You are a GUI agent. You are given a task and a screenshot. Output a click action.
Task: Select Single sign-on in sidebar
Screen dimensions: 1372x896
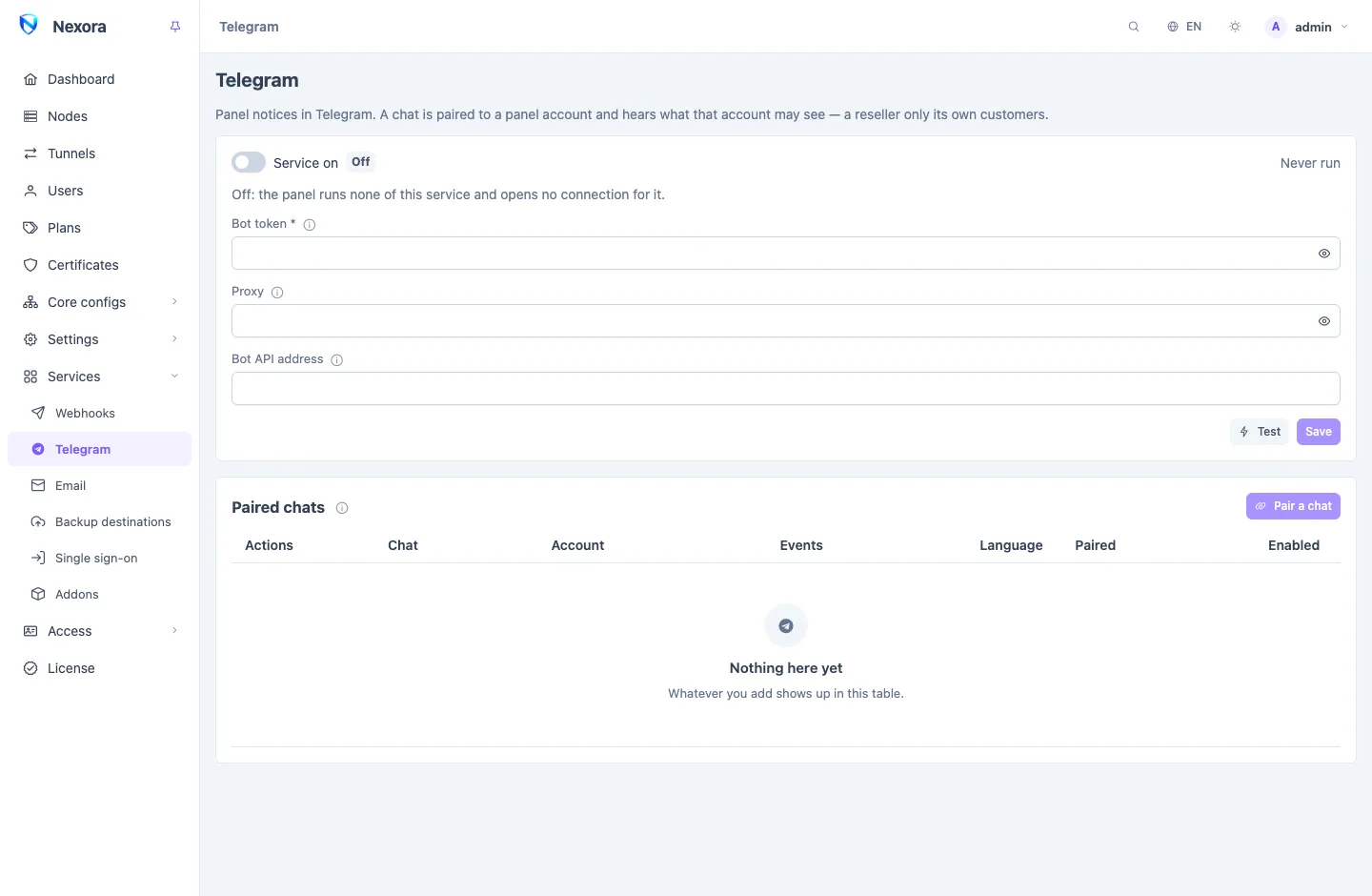pos(99,558)
